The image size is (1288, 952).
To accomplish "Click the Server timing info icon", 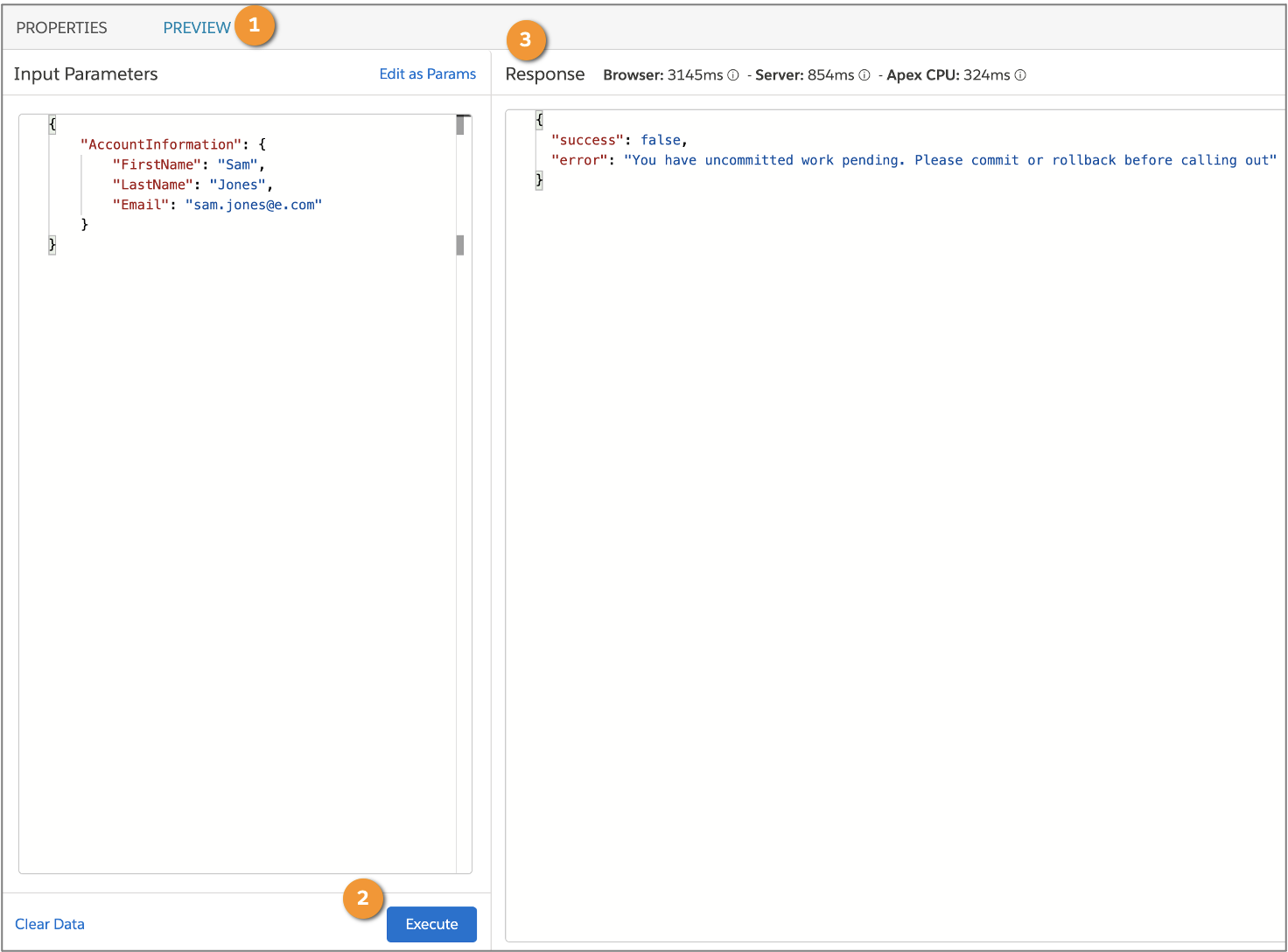I will click(864, 75).
